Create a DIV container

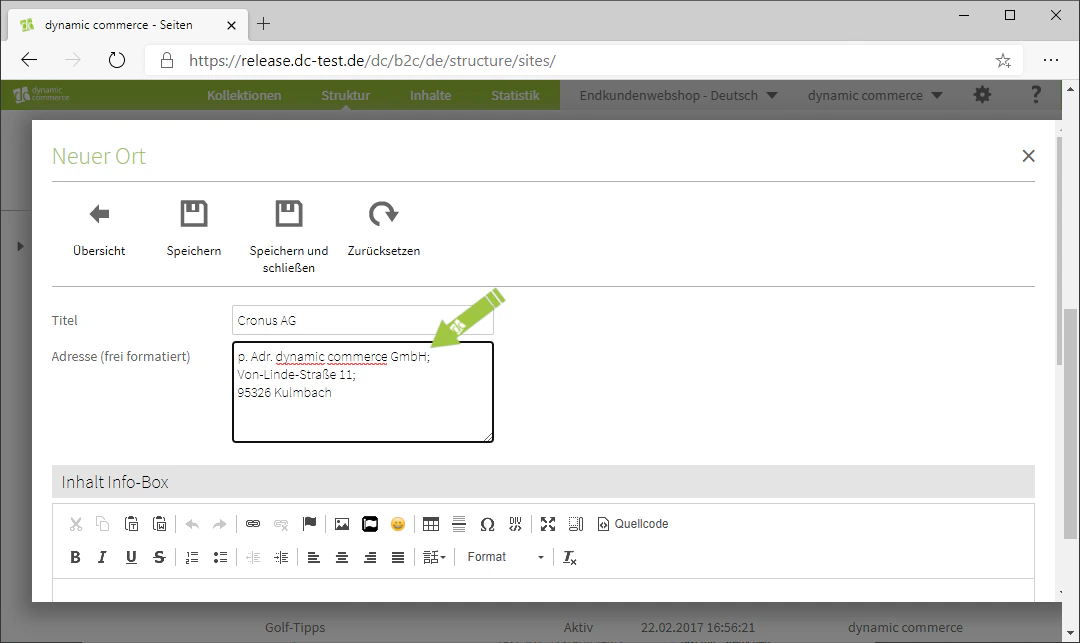(515, 524)
